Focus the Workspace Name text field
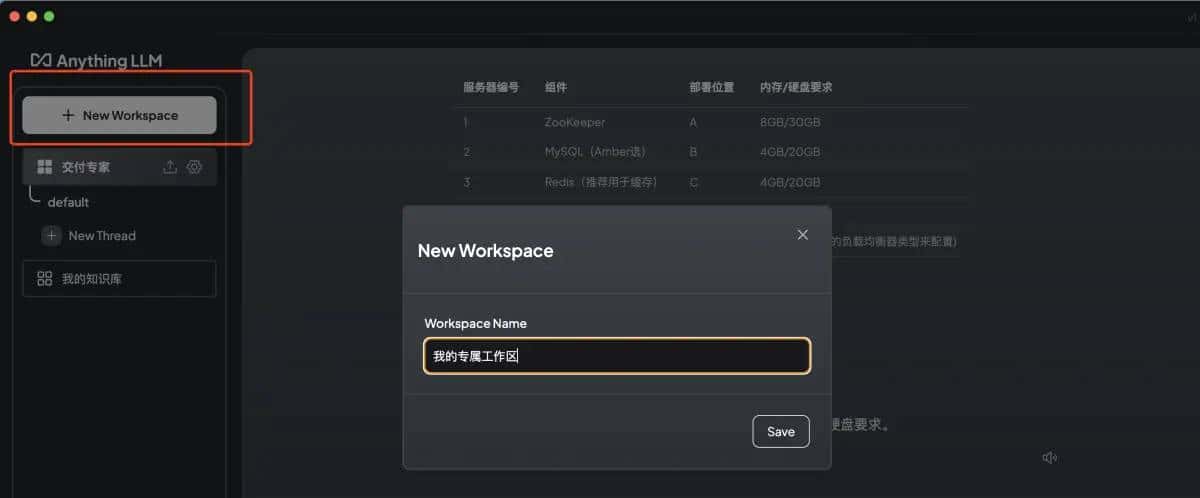 click(616, 356)
